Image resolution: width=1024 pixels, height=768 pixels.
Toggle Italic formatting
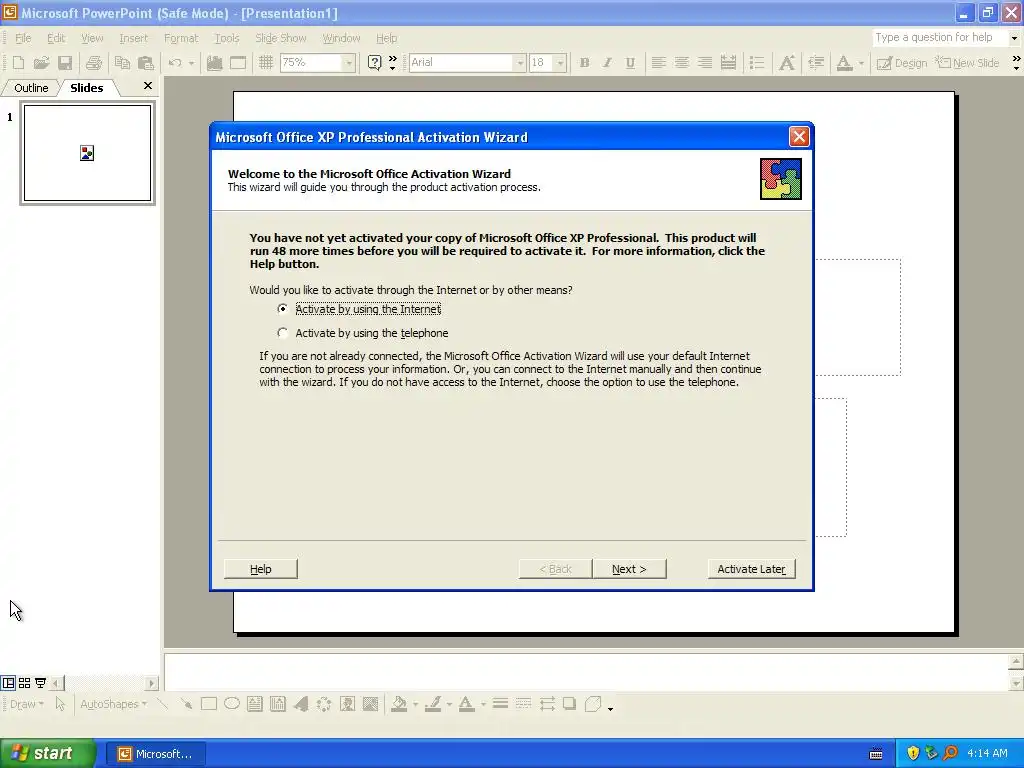point(607,63)
